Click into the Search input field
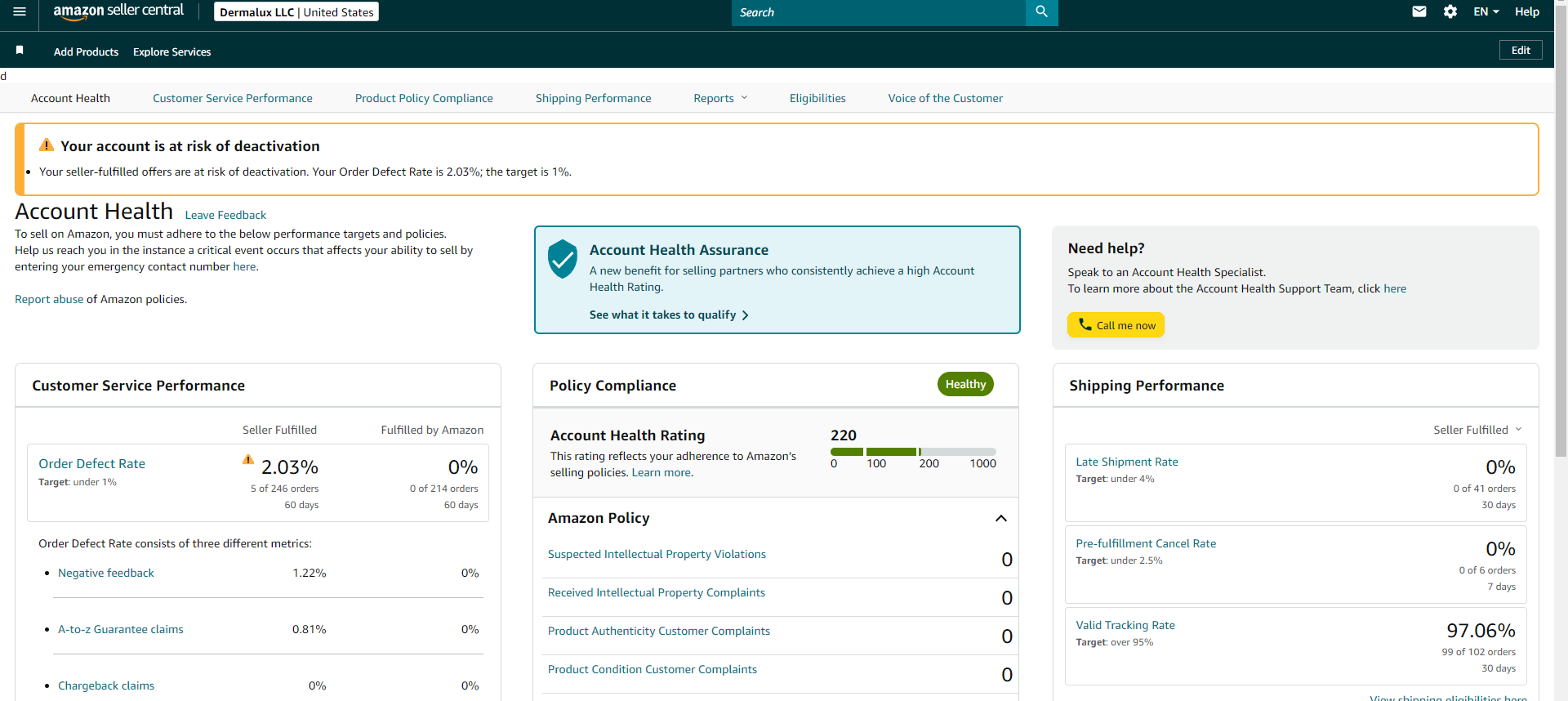Viewport: 1568px width, 701px height. click(878, 12)
